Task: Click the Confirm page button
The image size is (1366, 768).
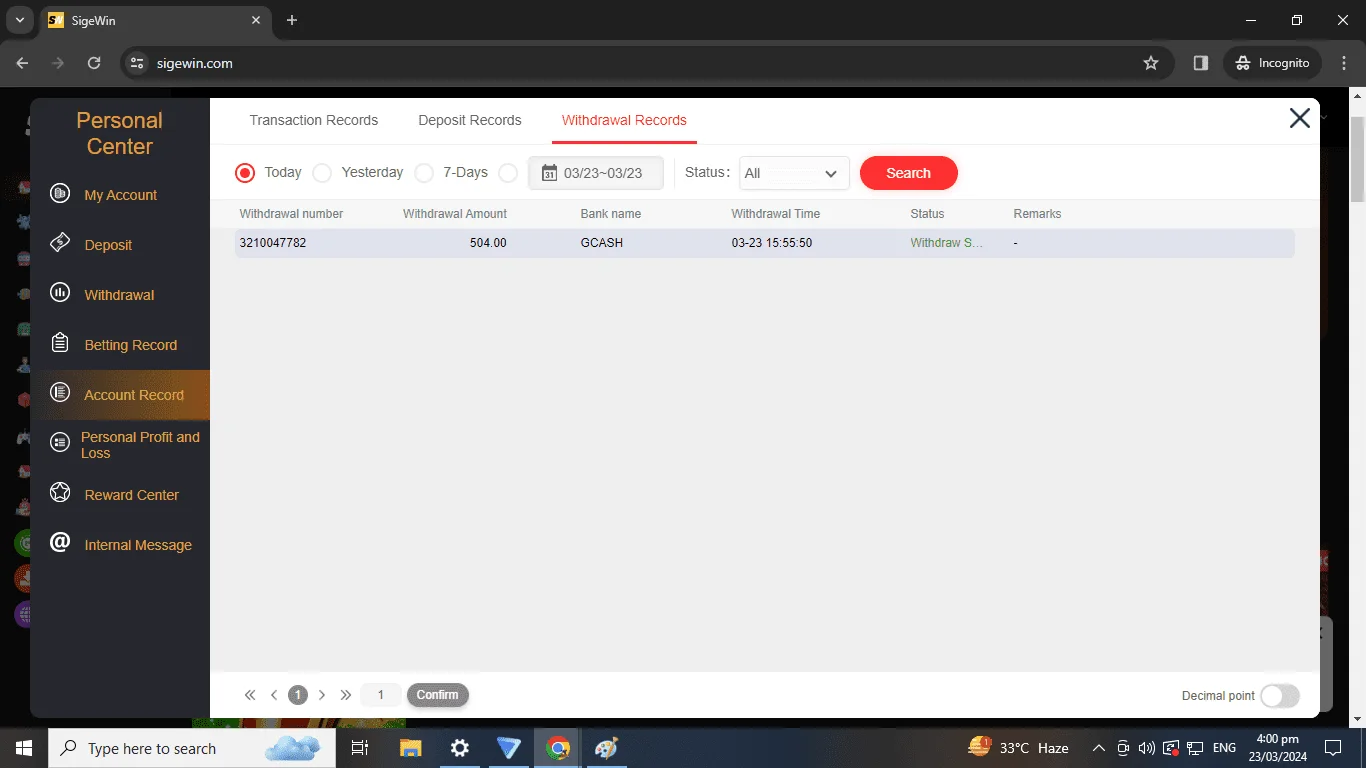Action: [x=438, y=695]
